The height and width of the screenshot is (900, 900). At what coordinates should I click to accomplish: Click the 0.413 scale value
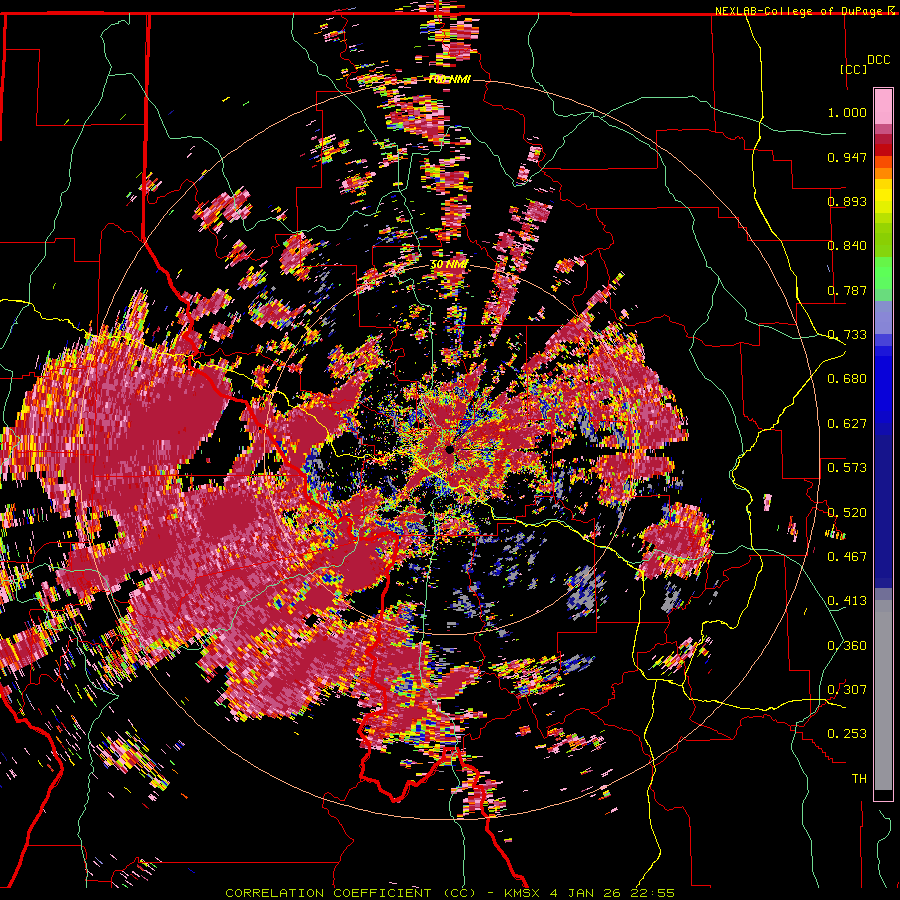[x=847, y=601]
